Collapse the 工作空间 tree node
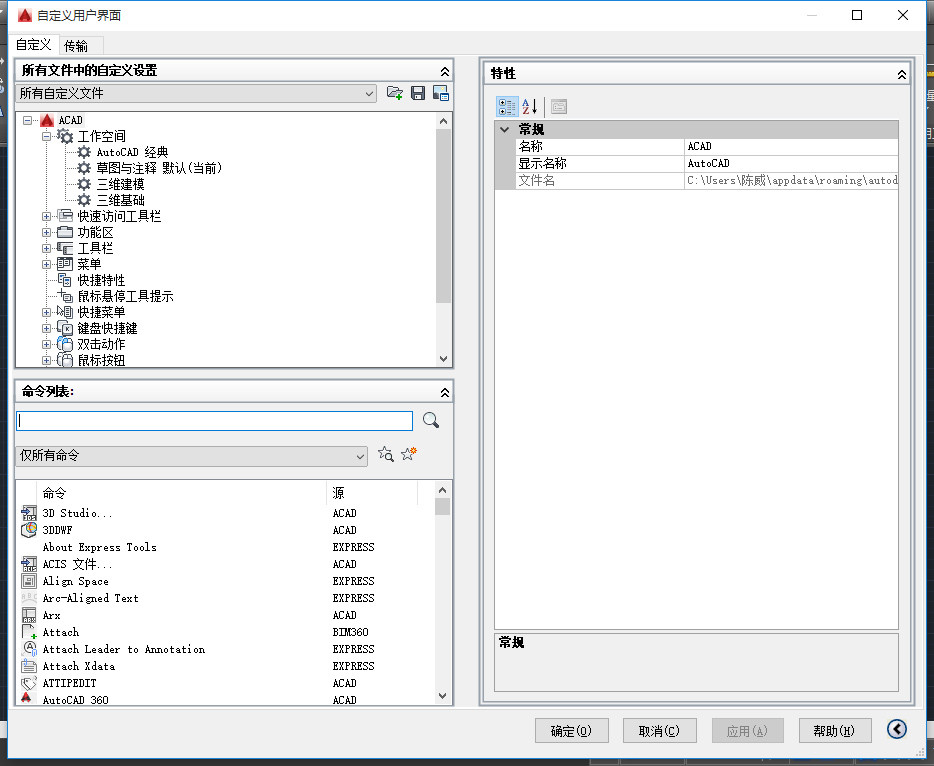The image size is (934, 766). coord(46,136)
